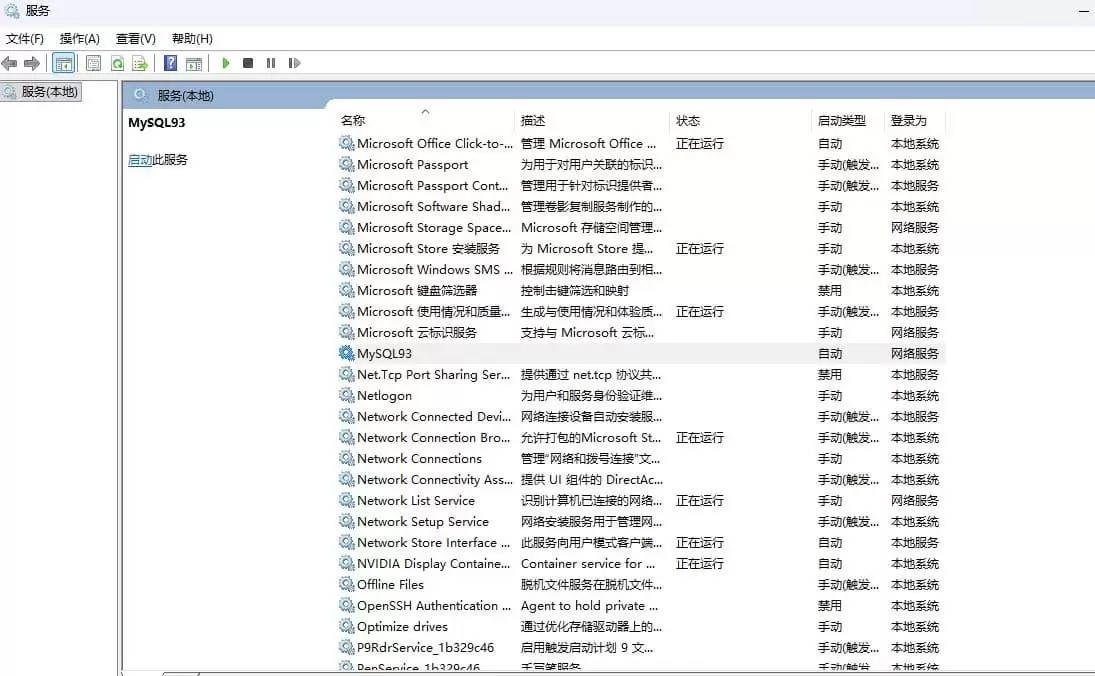The height and width of the screenshot is (676, 1095).
Task: Open the 帮助(H) menu
Action: click(192, 38)
